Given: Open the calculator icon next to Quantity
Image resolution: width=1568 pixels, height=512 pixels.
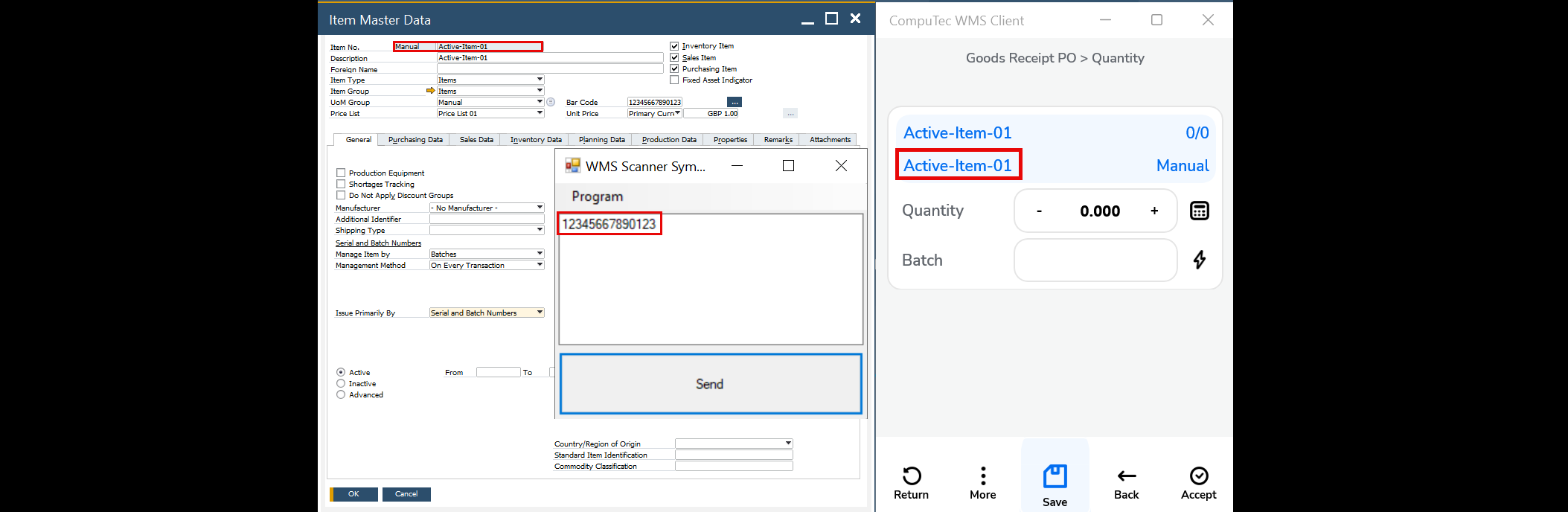Looking at the screenshot, I should 1199,211.
